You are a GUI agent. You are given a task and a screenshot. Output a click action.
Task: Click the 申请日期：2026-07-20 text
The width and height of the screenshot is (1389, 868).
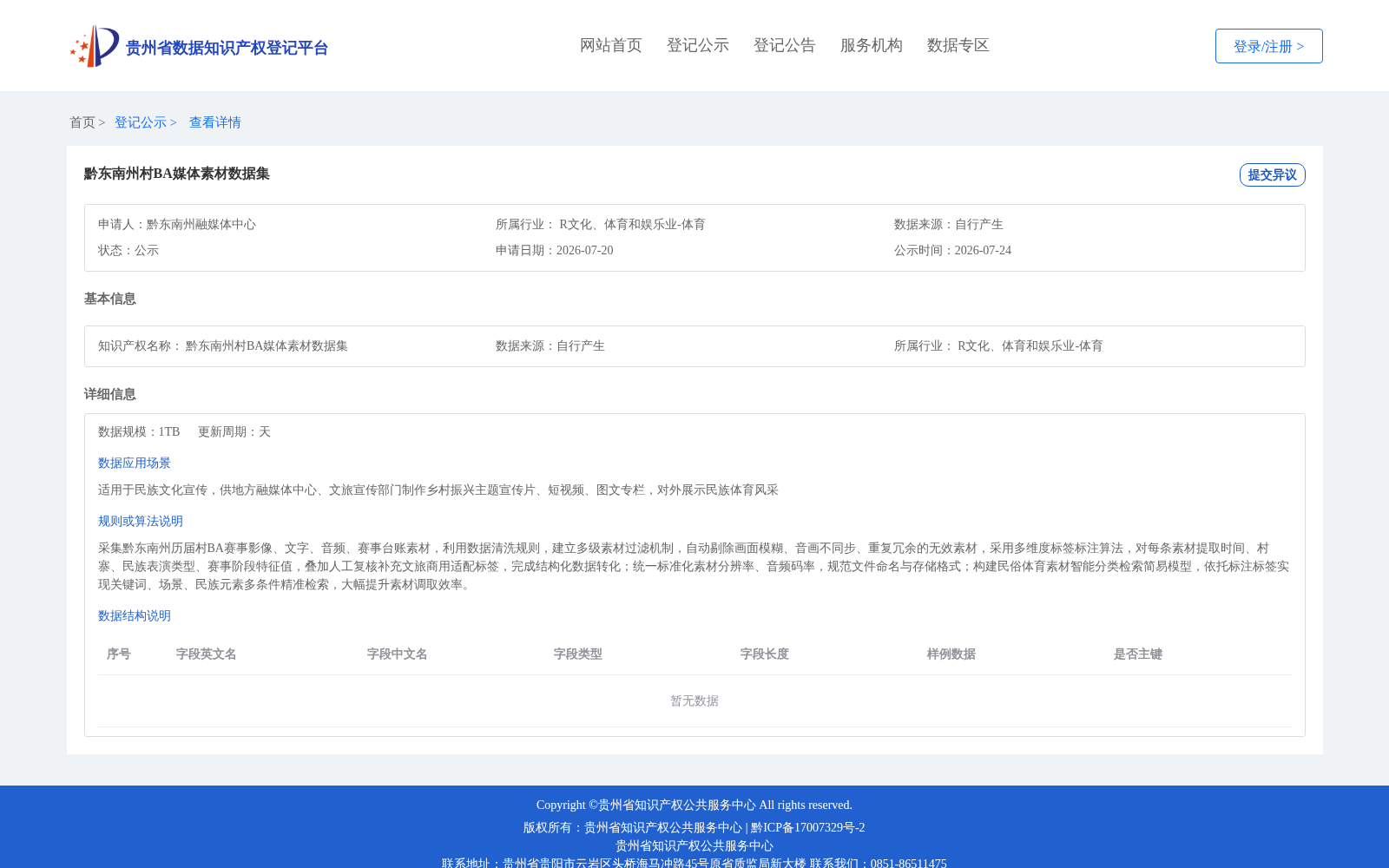pos(555,250)
